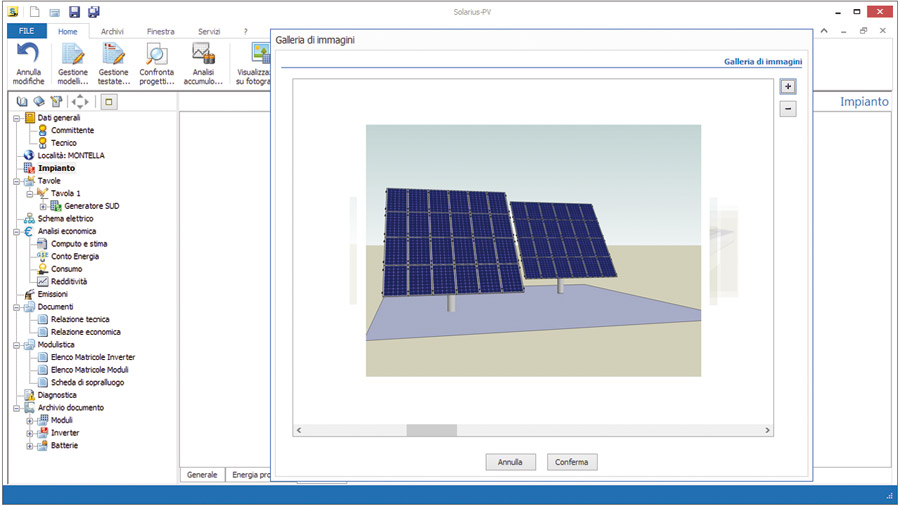This screenshot has width=900, height=509.
Task: Click the zoom in plus button in gallery
Action: click(x=788, y=87)
